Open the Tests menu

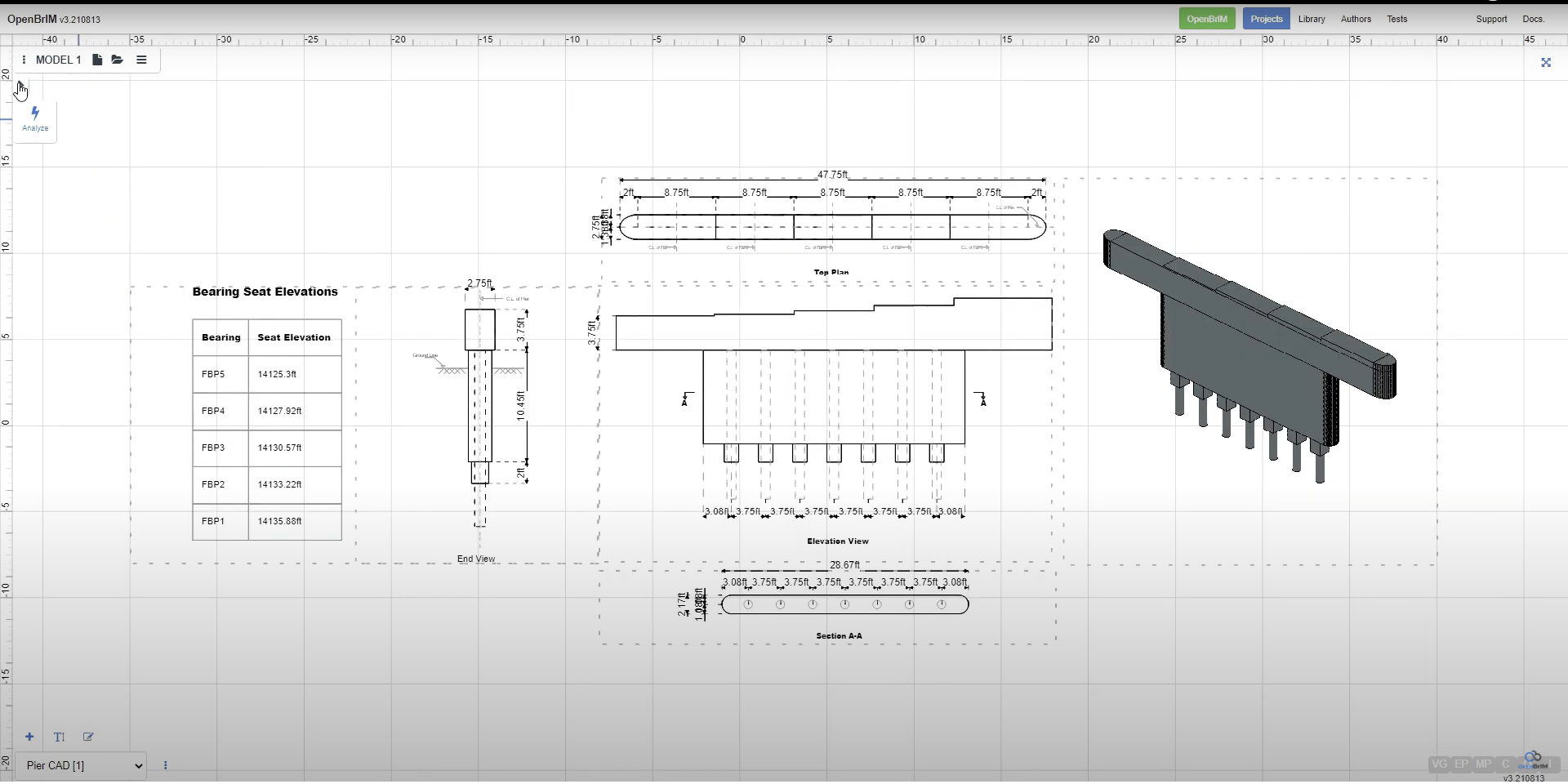point(1396,19)
